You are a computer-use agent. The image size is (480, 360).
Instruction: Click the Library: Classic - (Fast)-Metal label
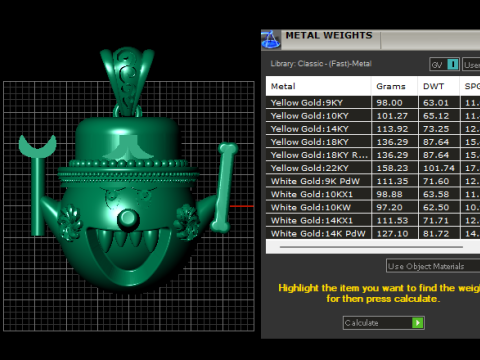click(x=321, y=64)
